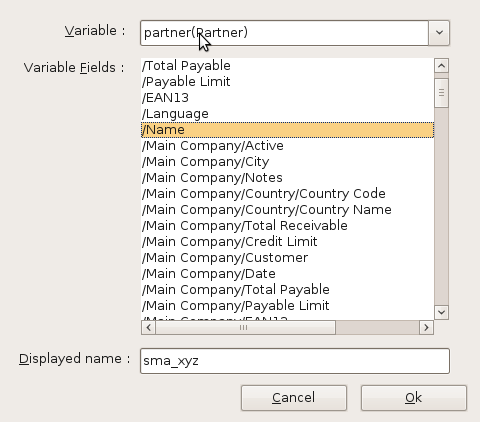Screen dimensions: 480x422
Task: Select the highlighted /Name field
Action: pos(287,130)
